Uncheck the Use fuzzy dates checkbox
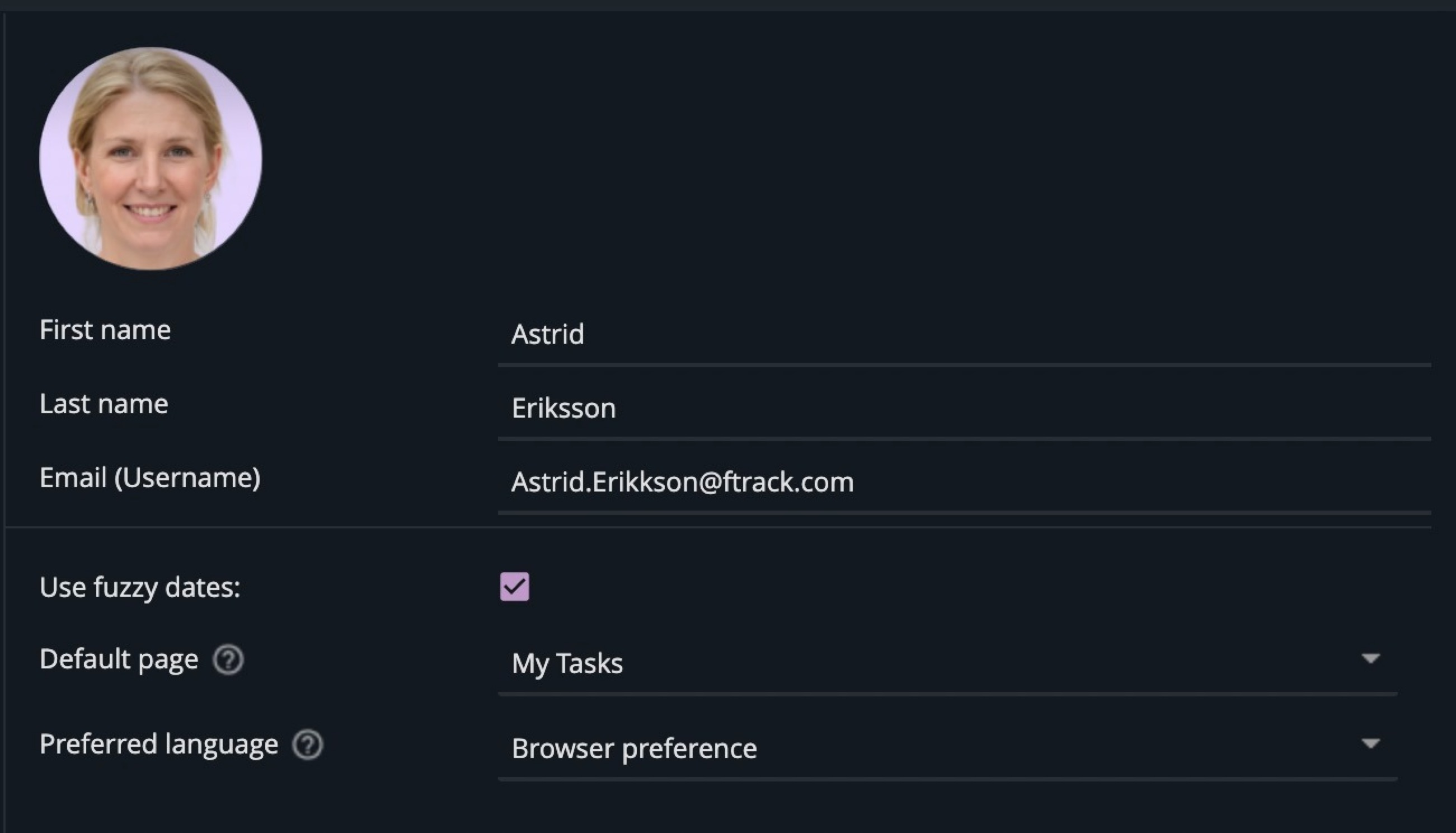This screenshot has width=1456, height=833. (x=515, y=587)
